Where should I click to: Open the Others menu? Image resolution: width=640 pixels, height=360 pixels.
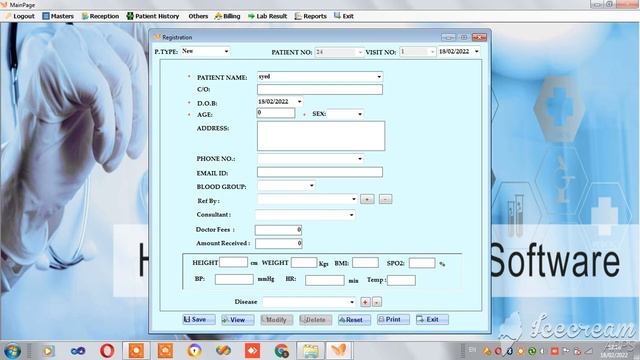198,16
